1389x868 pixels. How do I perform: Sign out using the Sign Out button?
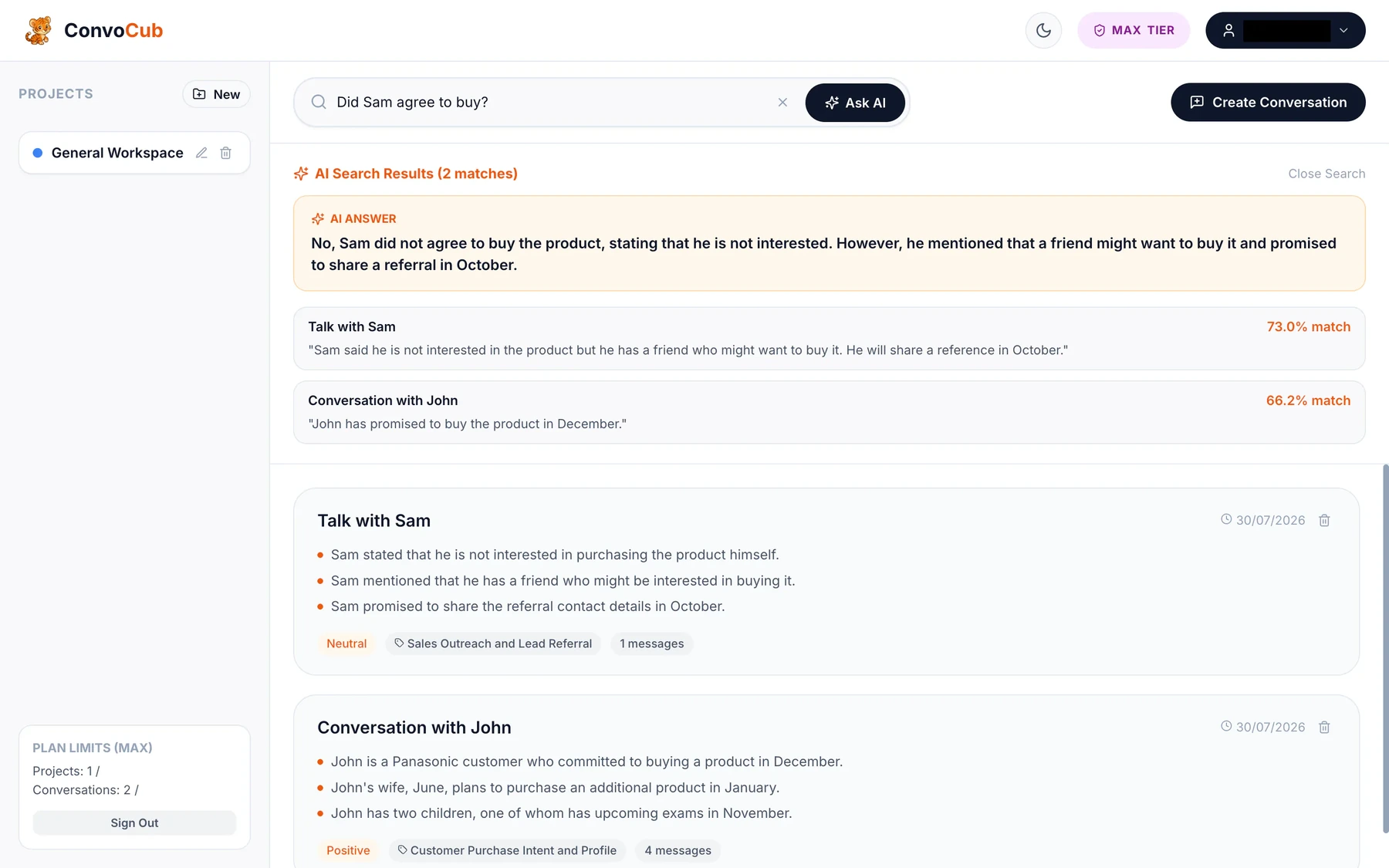(x=134, y=823)
